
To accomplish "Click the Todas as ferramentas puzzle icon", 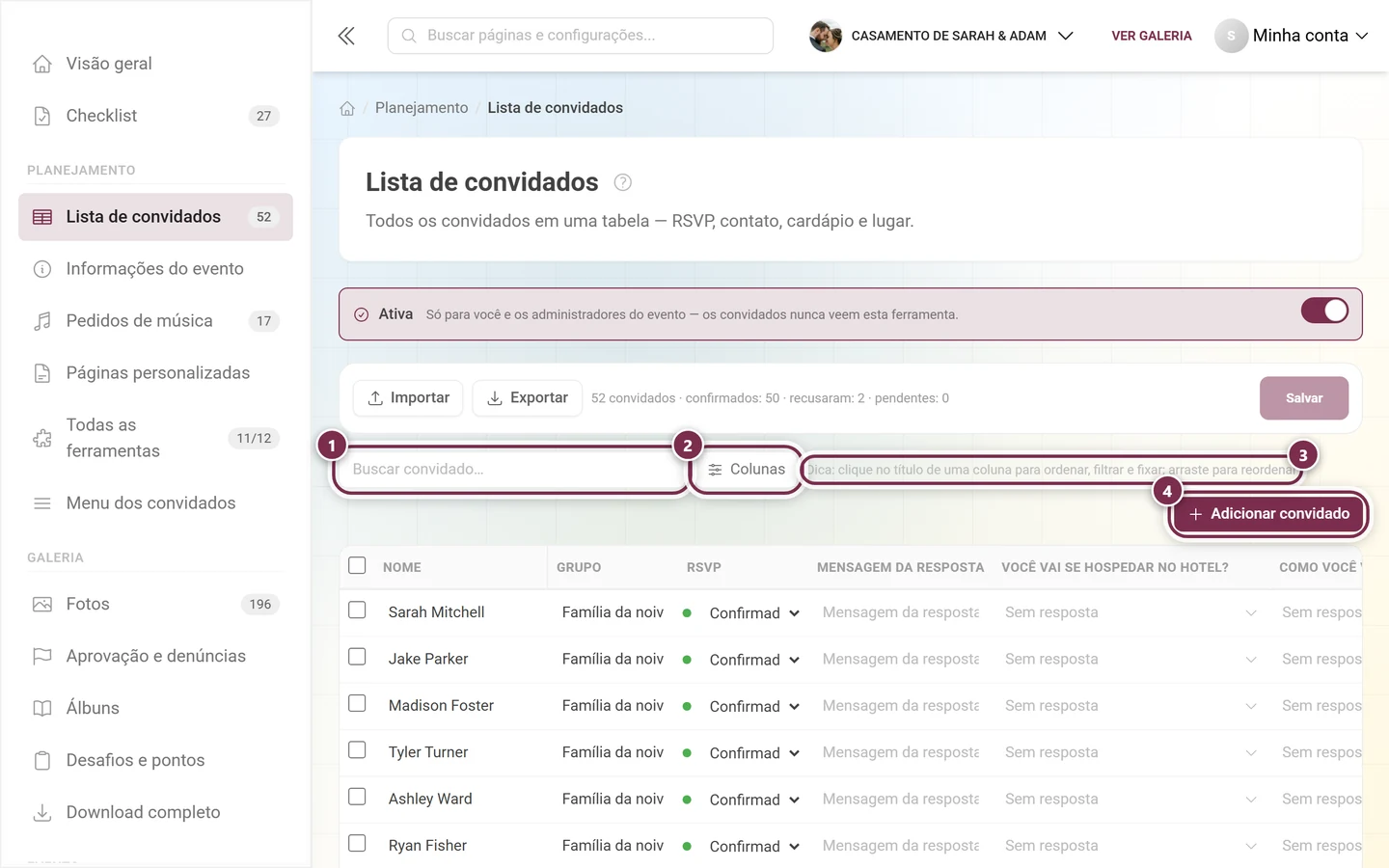I will click(x=42, y=438).
